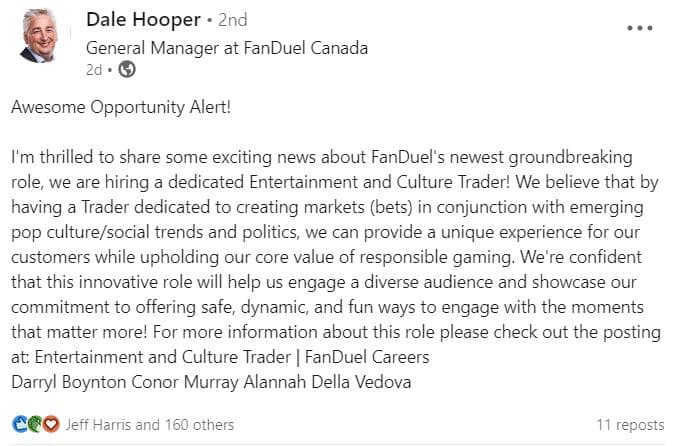Open Entertainment and Culture Trader careers link
The image size is (677, 446).
pos(232,357)
